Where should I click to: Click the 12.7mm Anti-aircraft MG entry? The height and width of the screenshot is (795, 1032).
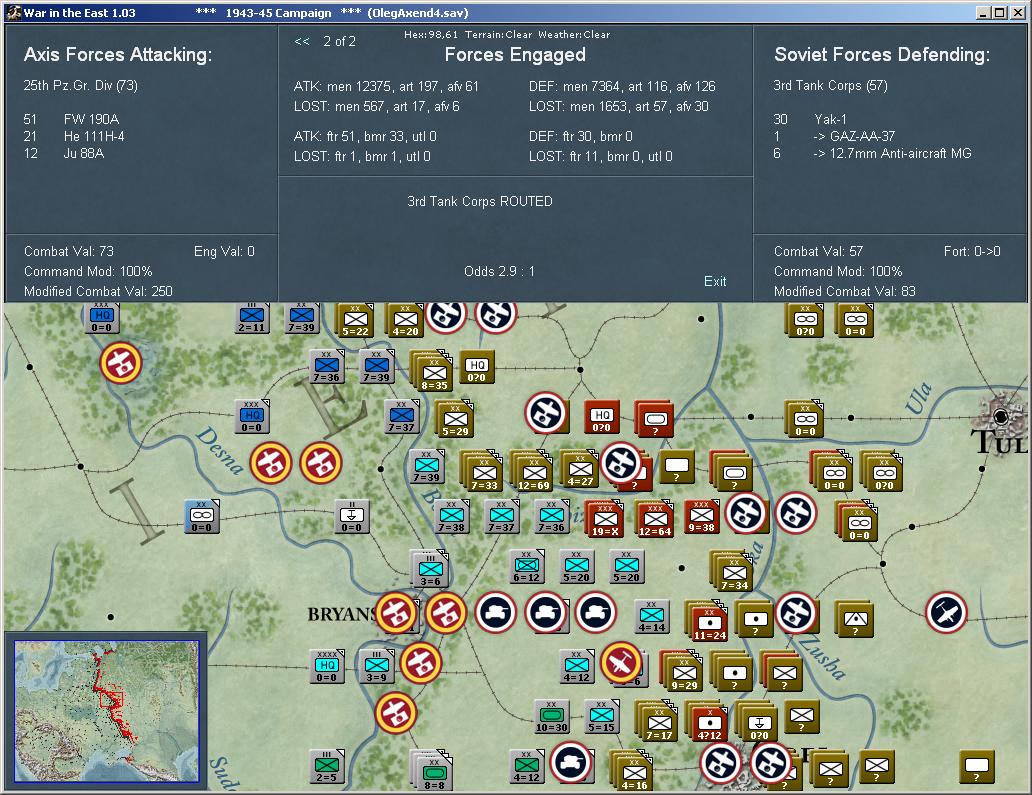[892, 153]
